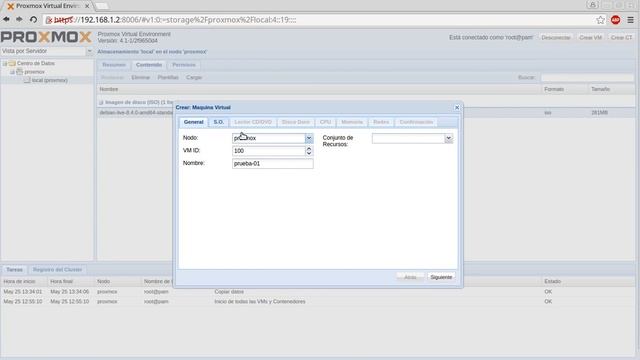Select the Centro de Datos folder item
Image resolution: width=640 pixels, height=360 pixels.
tap(36, 63)
